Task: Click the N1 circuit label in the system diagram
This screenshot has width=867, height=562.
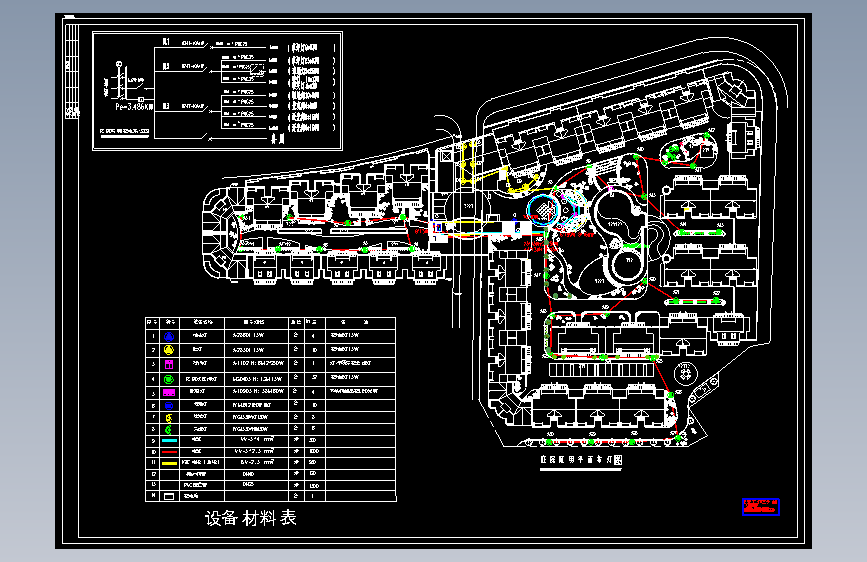Action: [x=165, y=42]
